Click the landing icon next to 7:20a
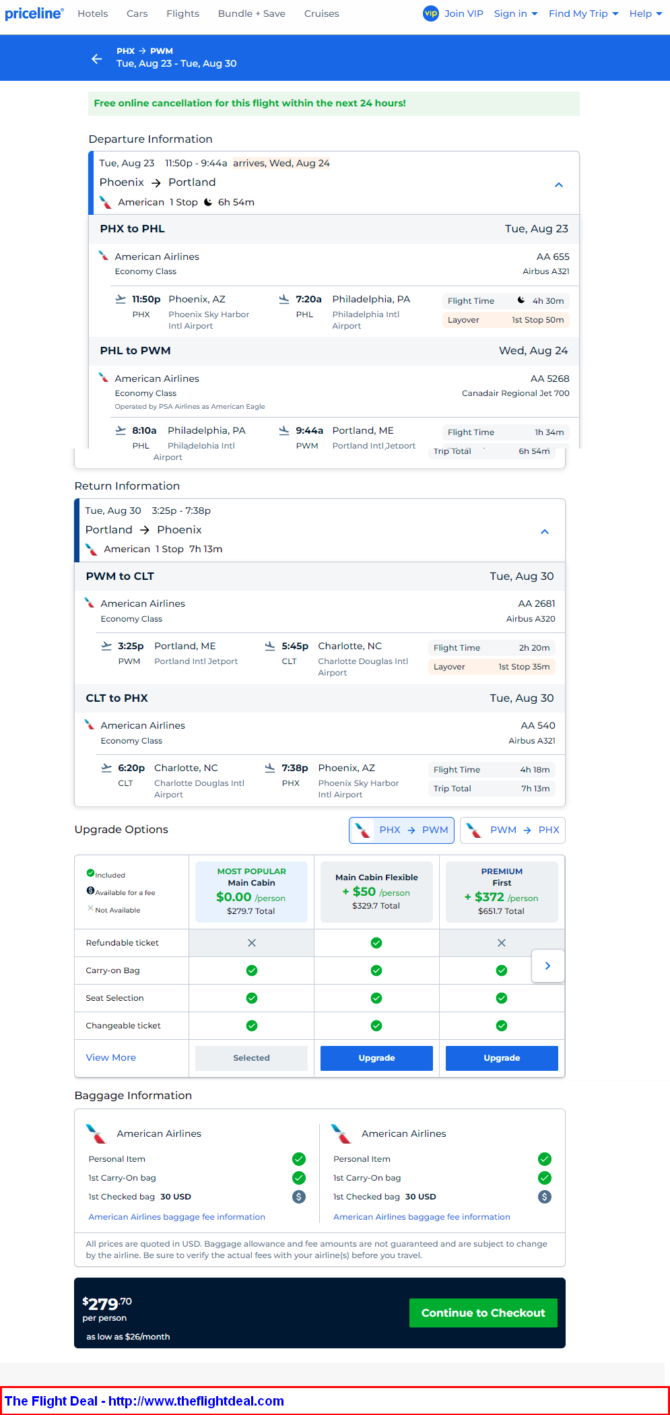This screenshot has height=1415, width=670. (284, 299)
